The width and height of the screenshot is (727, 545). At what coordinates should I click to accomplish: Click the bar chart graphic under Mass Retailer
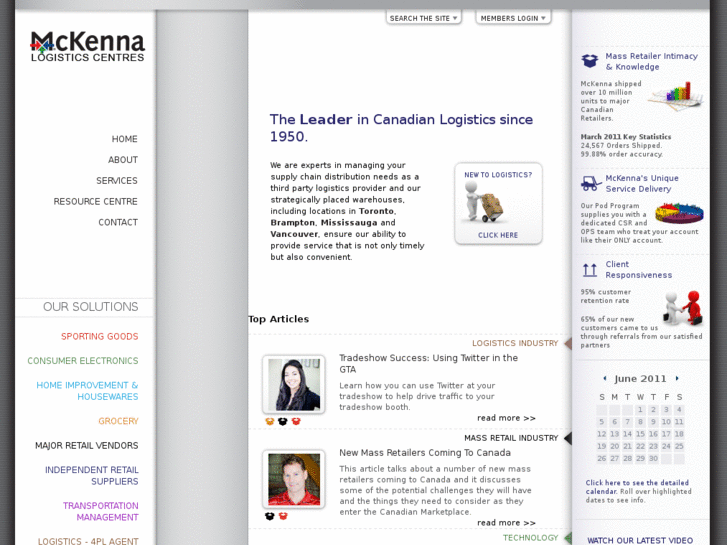676,96
